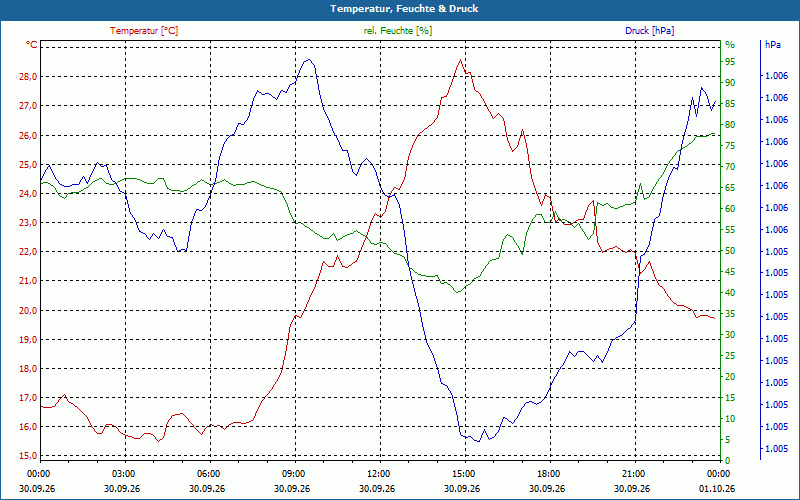This screenshot has height=500, width=800.
Task: Click the 28,0 temperature axis value
Action: (x=28, y=77)
